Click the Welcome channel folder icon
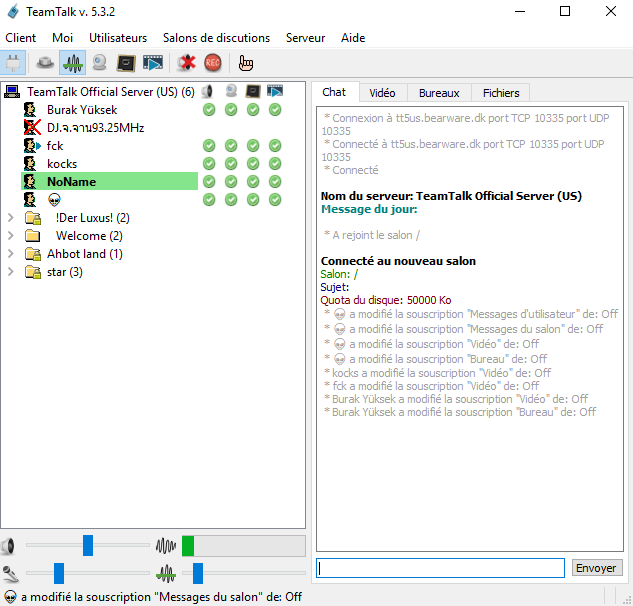The image size is (633, 606). [32, 236]
